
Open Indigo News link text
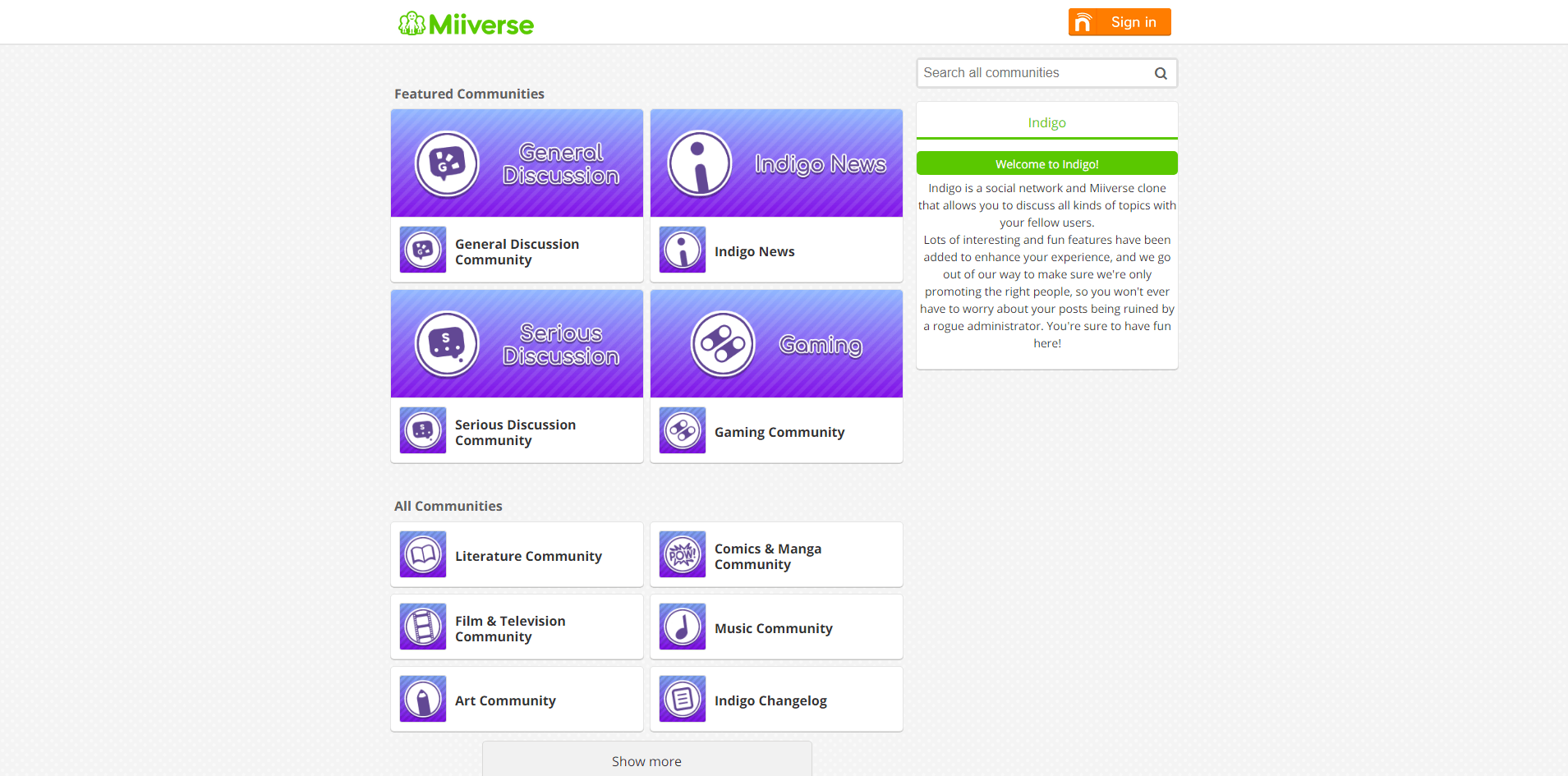pos(754,251)
